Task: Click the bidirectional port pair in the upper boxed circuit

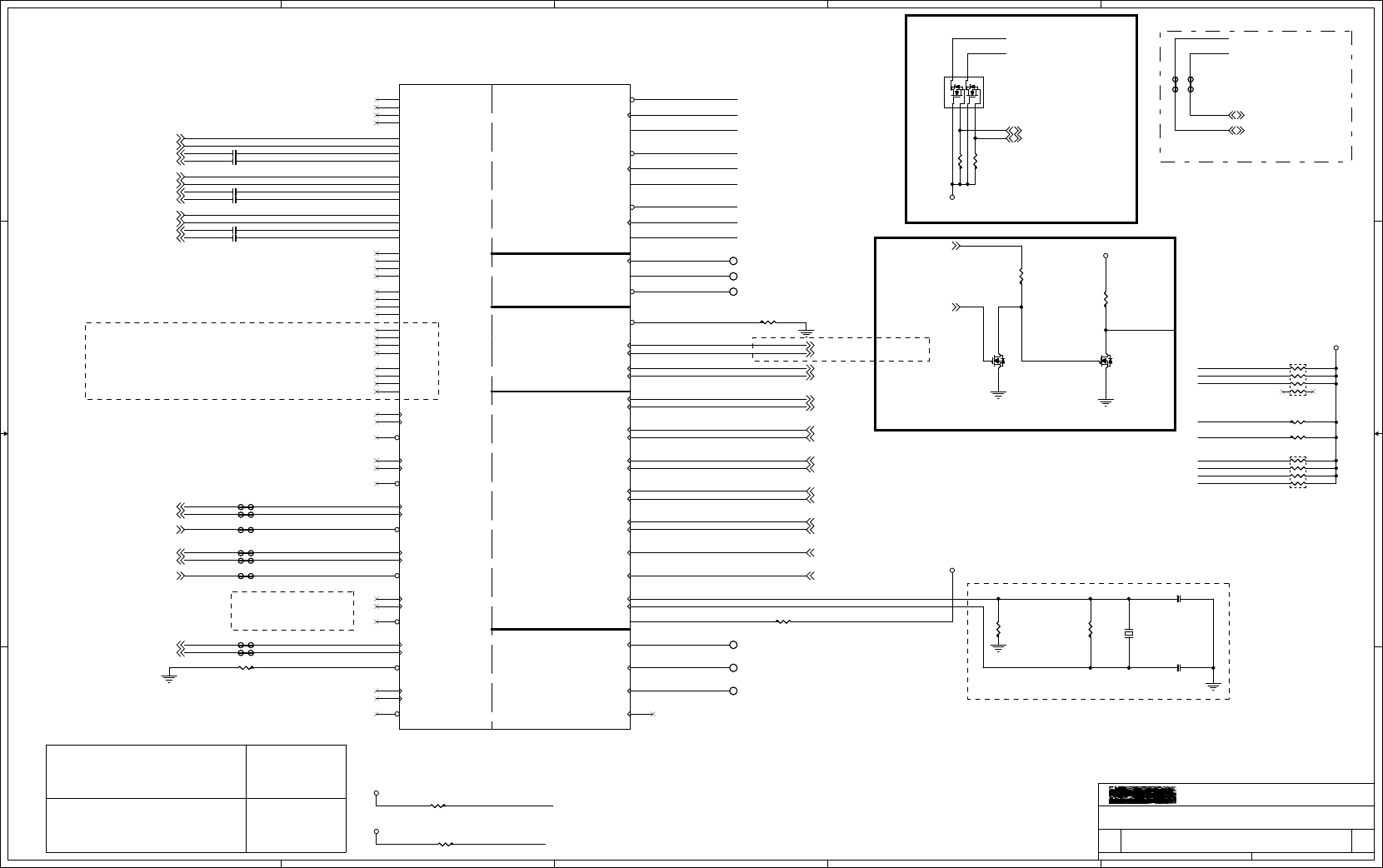Action: 1014,134
